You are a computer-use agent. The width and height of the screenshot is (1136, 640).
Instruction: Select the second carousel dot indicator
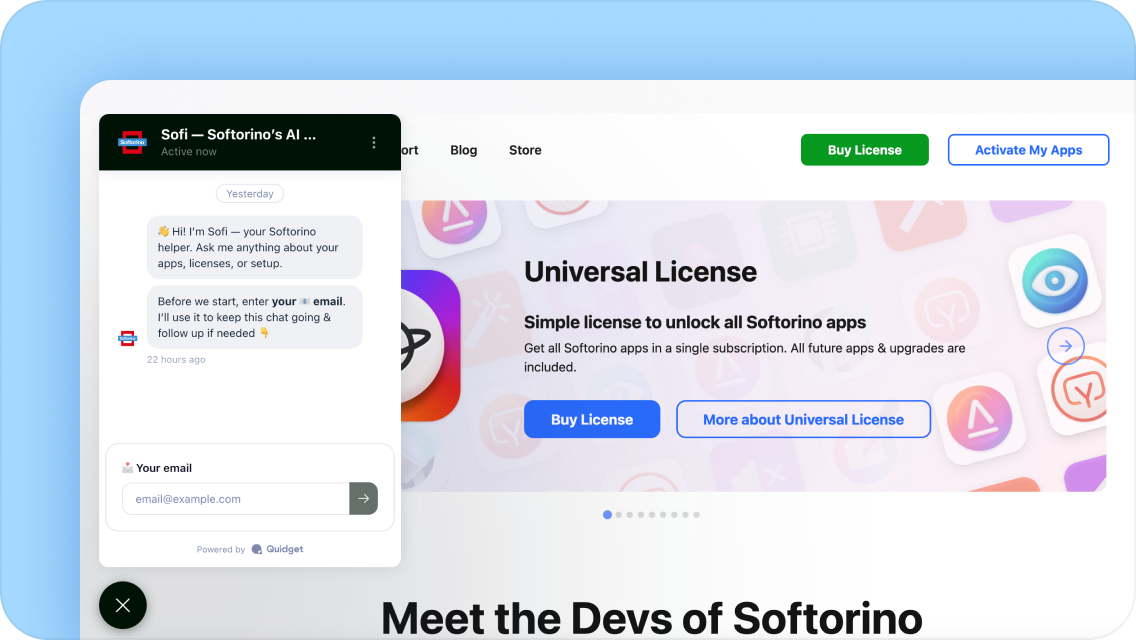coord(619,515)
